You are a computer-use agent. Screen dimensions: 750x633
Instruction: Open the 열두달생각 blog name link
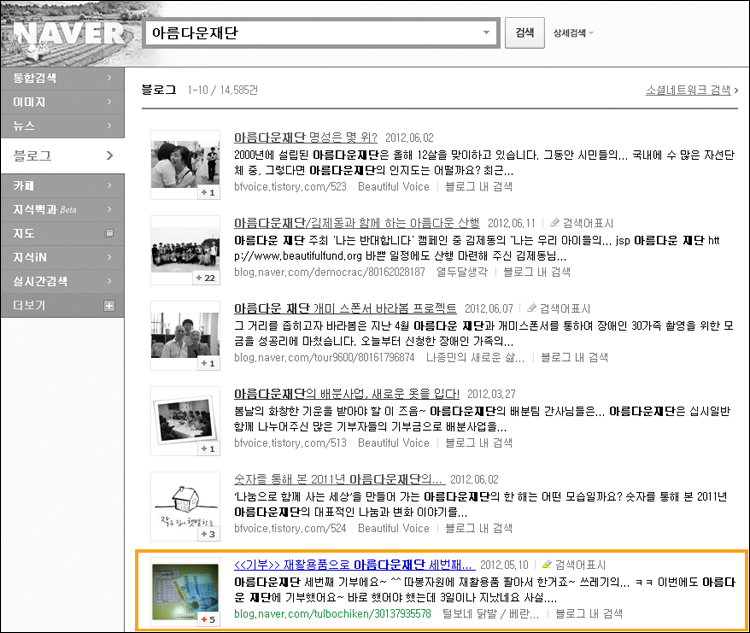[x=462, y=272]
